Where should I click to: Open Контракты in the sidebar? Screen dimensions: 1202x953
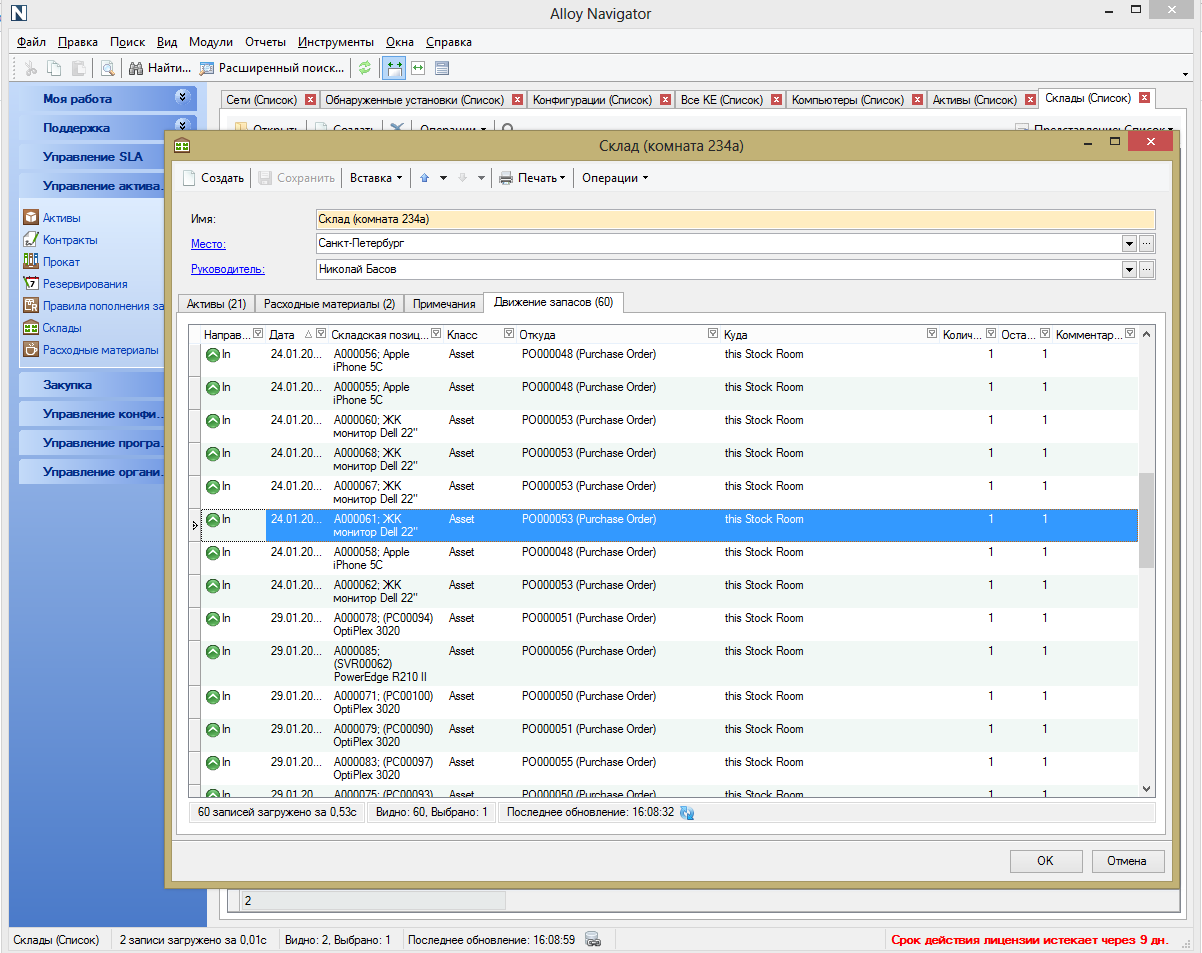pyautogui.click(x=70, y=240)
